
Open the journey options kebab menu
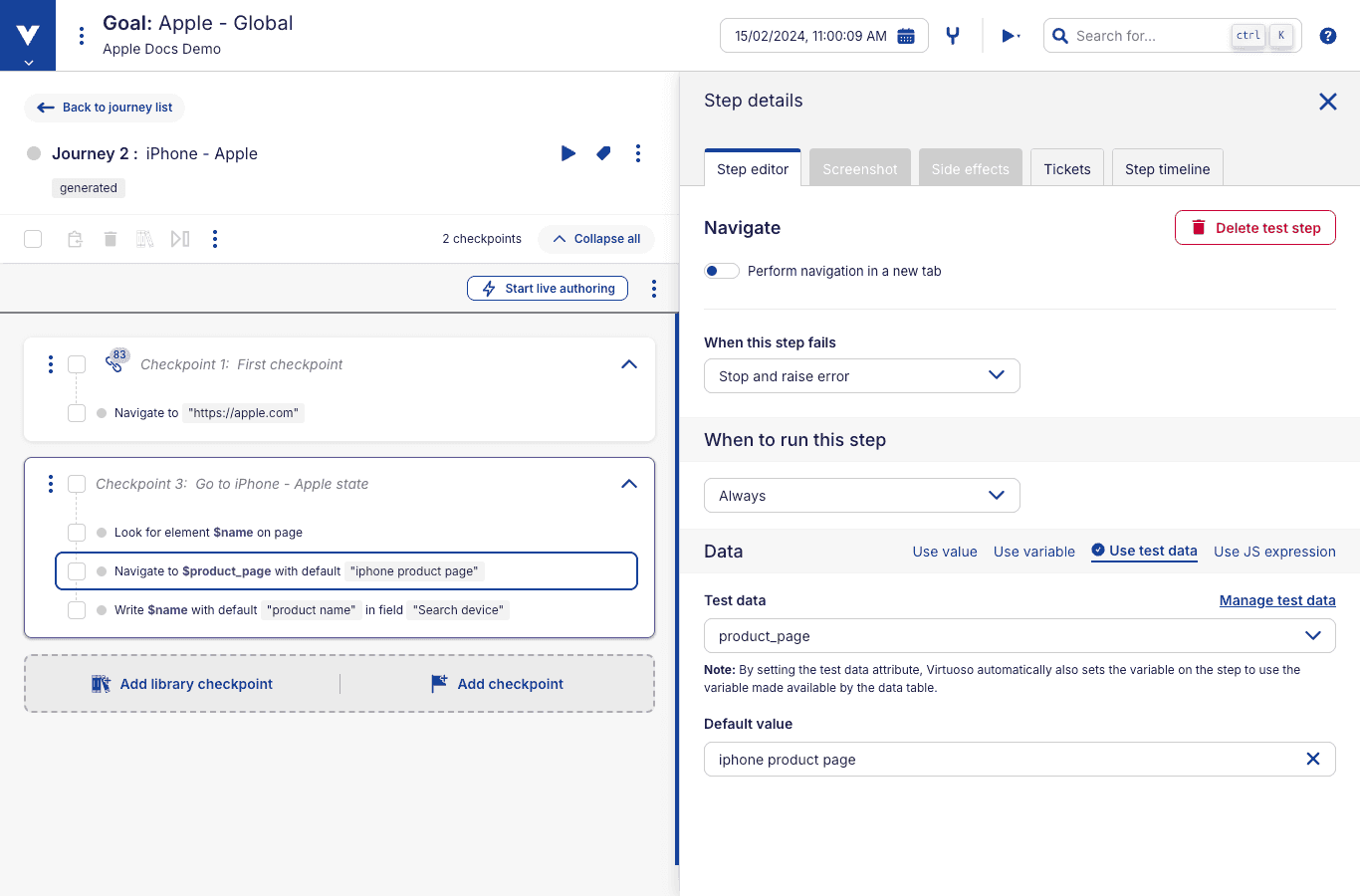[638, 153]
